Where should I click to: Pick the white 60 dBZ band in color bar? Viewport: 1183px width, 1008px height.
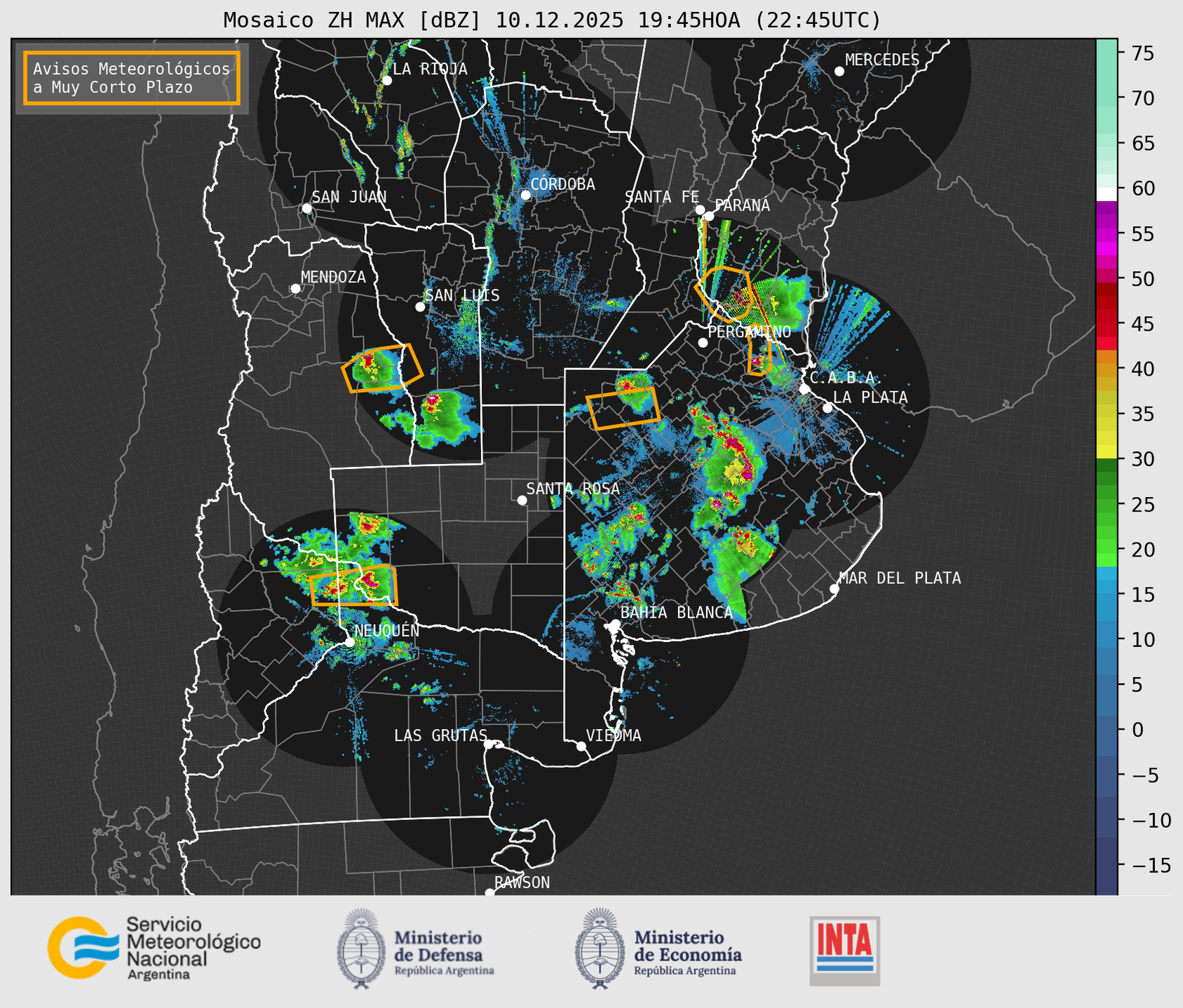click(1107, 193)
